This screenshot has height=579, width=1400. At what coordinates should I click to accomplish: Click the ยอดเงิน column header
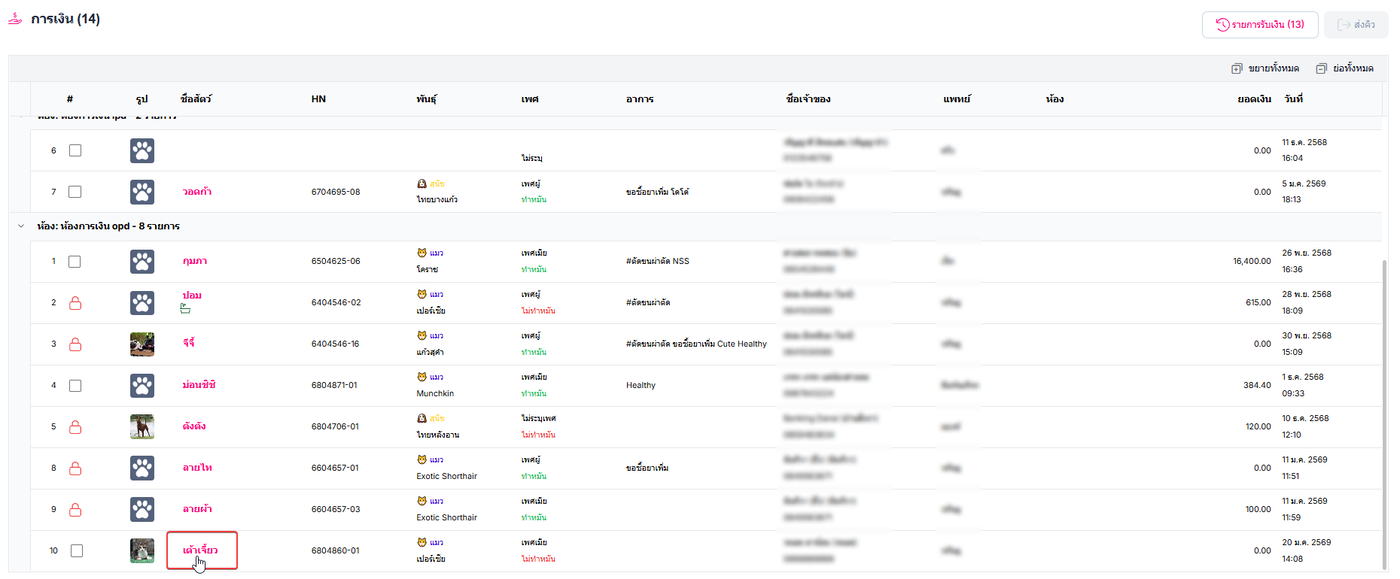(1253, 99)
